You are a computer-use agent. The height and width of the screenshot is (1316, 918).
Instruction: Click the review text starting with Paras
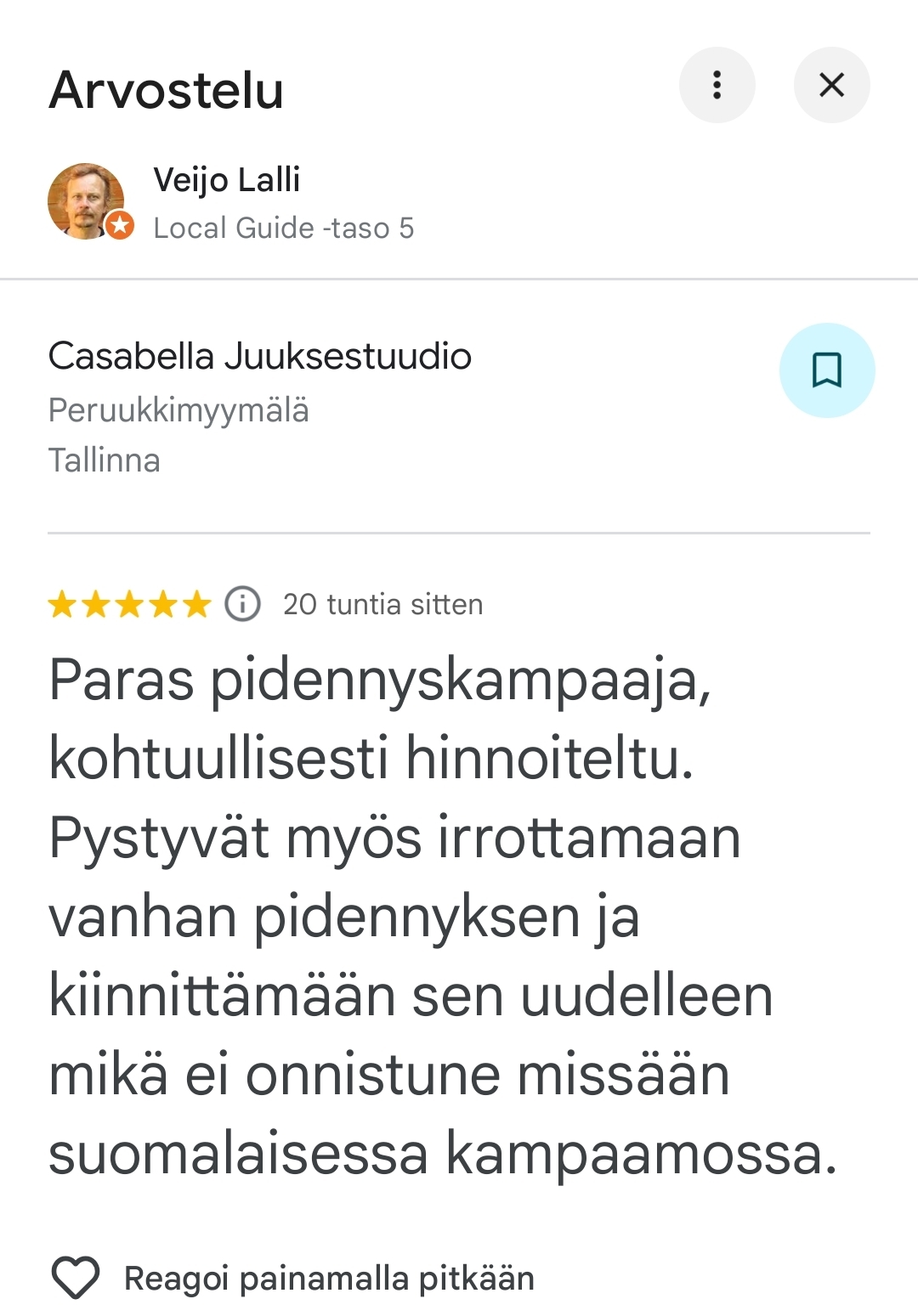(x=379, y=680)
